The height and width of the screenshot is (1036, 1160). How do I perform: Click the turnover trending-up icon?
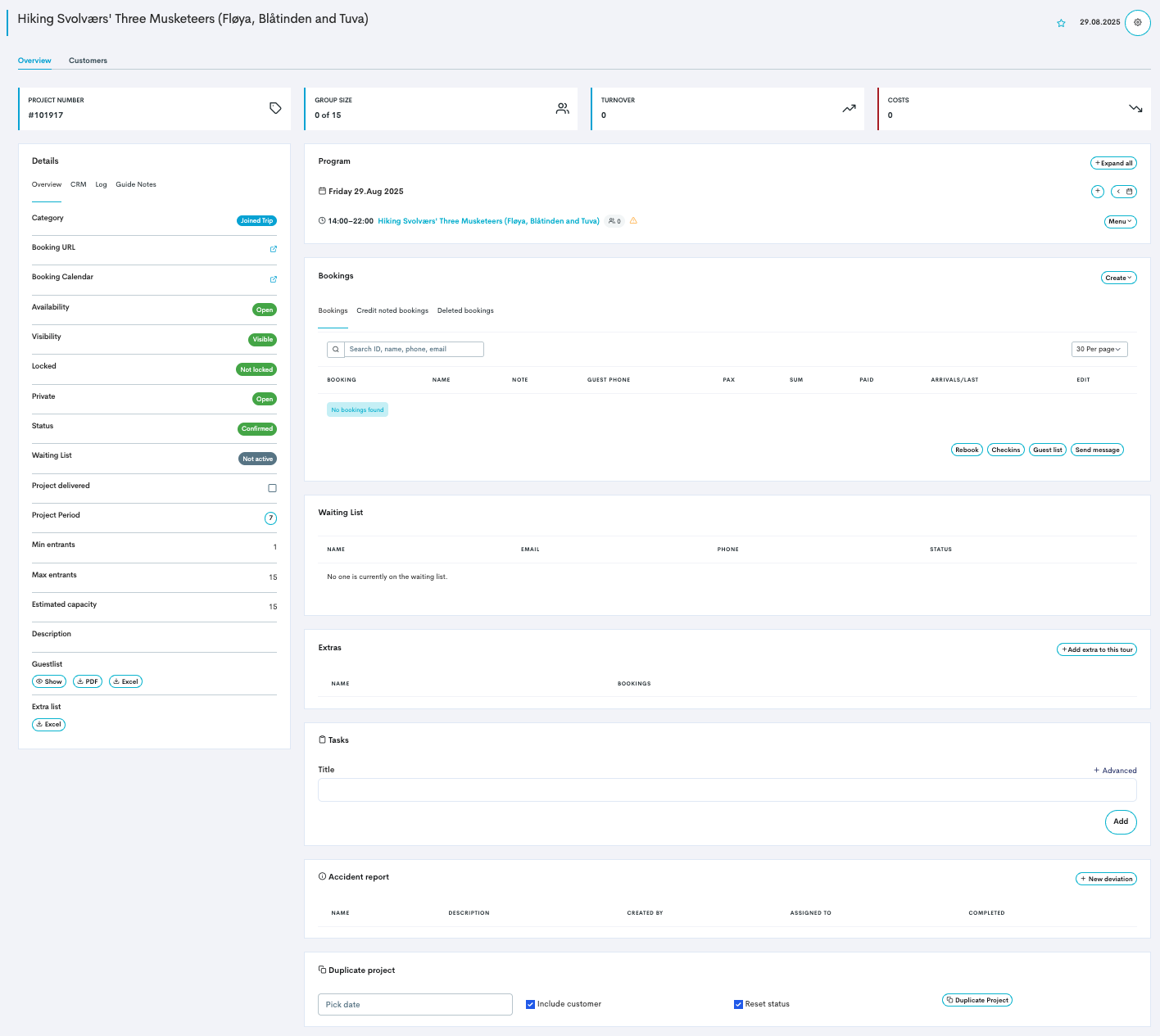click(x=849, y=108)
